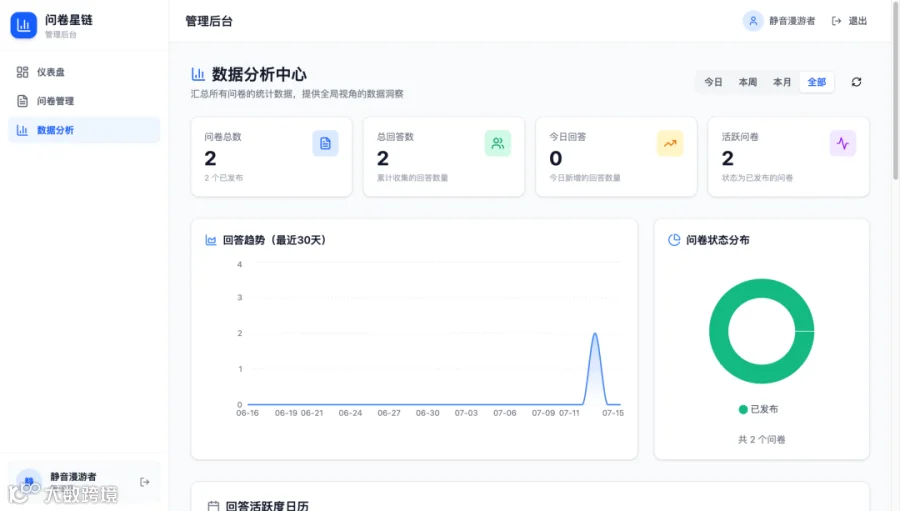
Task: Click the 数据分析 bar chart icon
Action: 22,130
